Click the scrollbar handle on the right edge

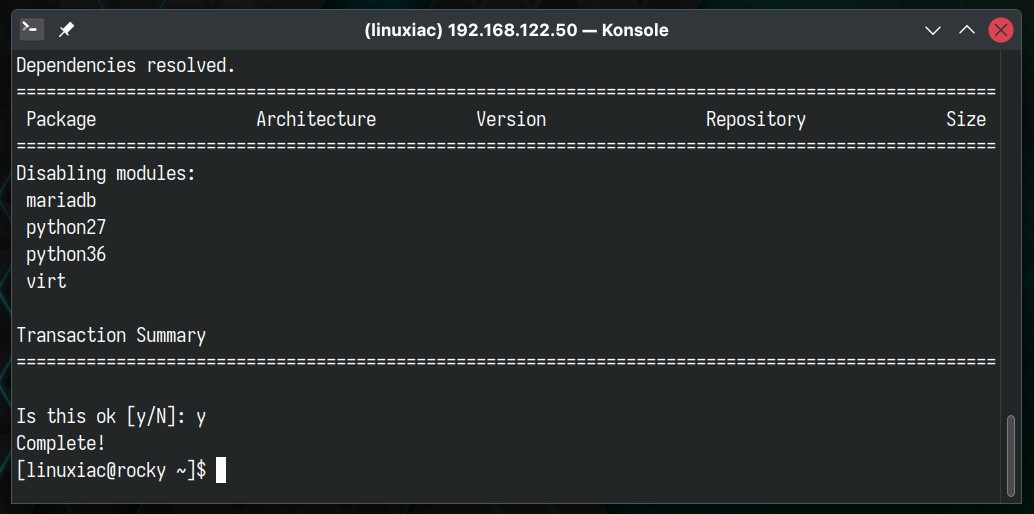click(1012, 455)
